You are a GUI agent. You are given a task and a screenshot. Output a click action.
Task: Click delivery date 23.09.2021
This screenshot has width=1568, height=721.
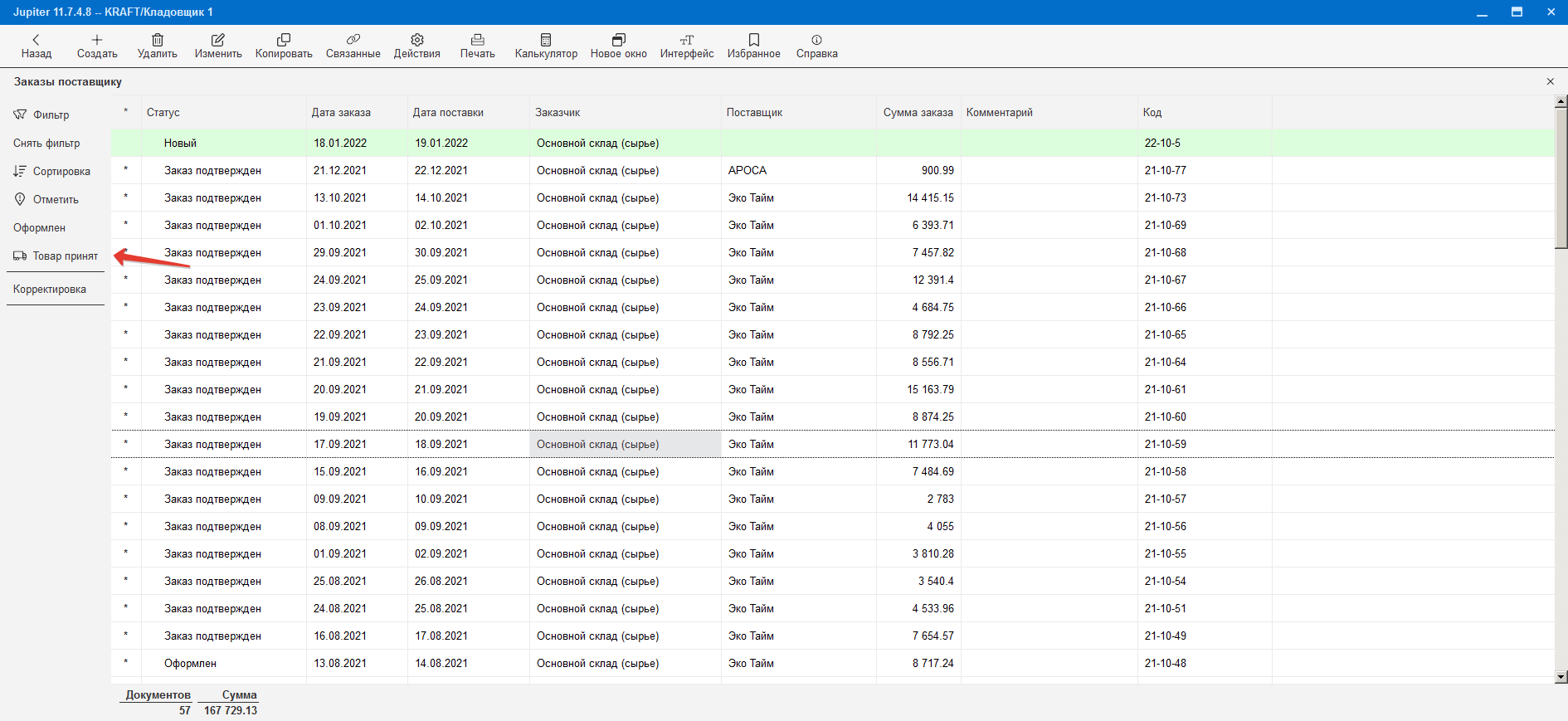click(441, 334)
